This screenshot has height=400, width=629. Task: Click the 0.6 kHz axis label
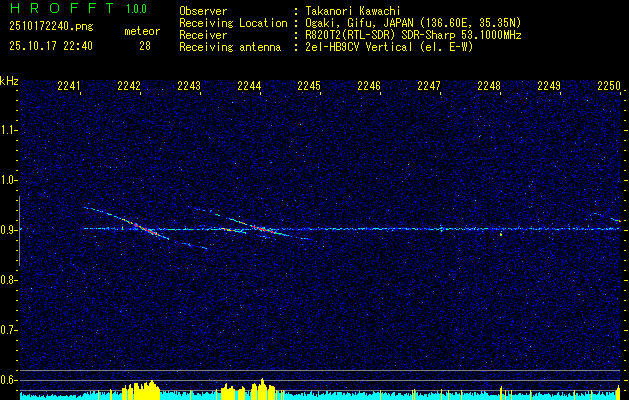click(8, 380)
